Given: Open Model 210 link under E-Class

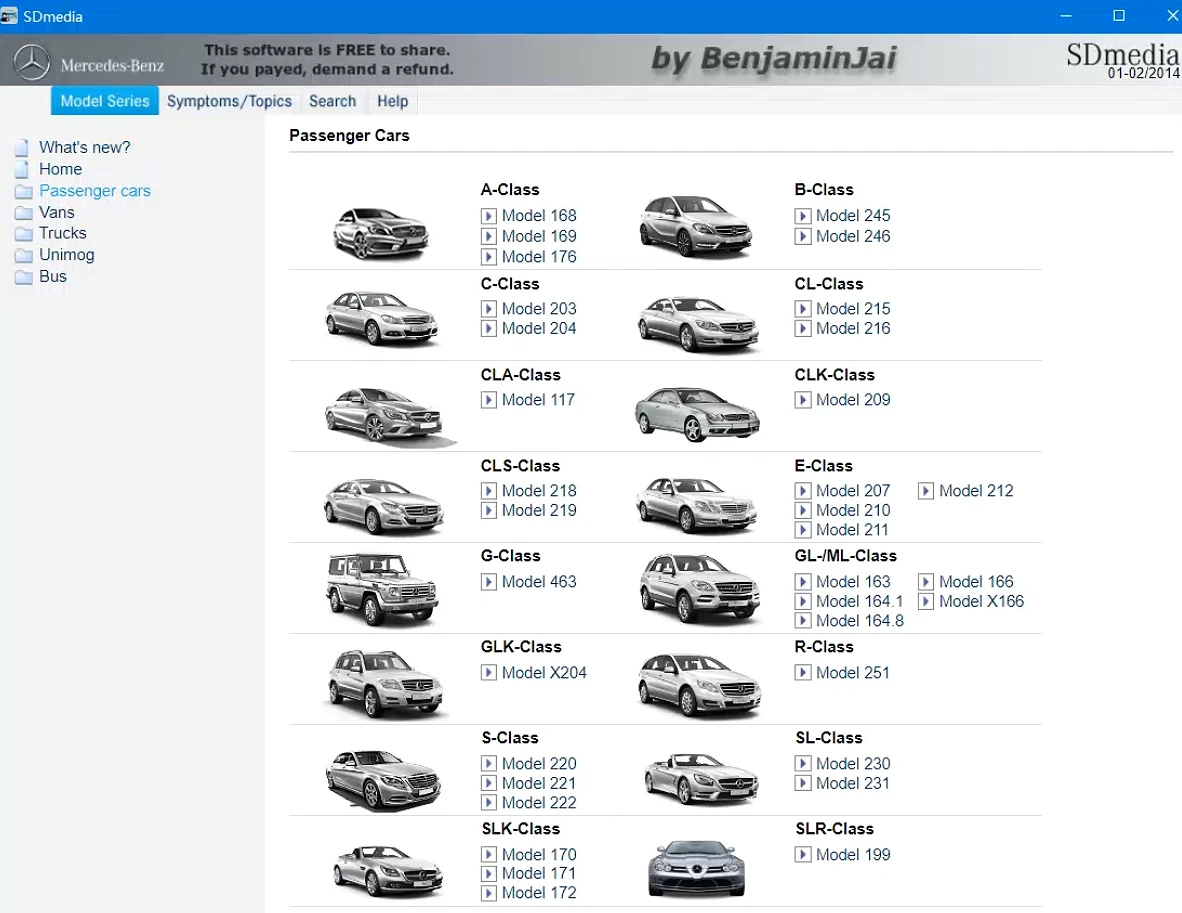Looking at the screenshot, I should pyautogui.click(x=853, y=510).
